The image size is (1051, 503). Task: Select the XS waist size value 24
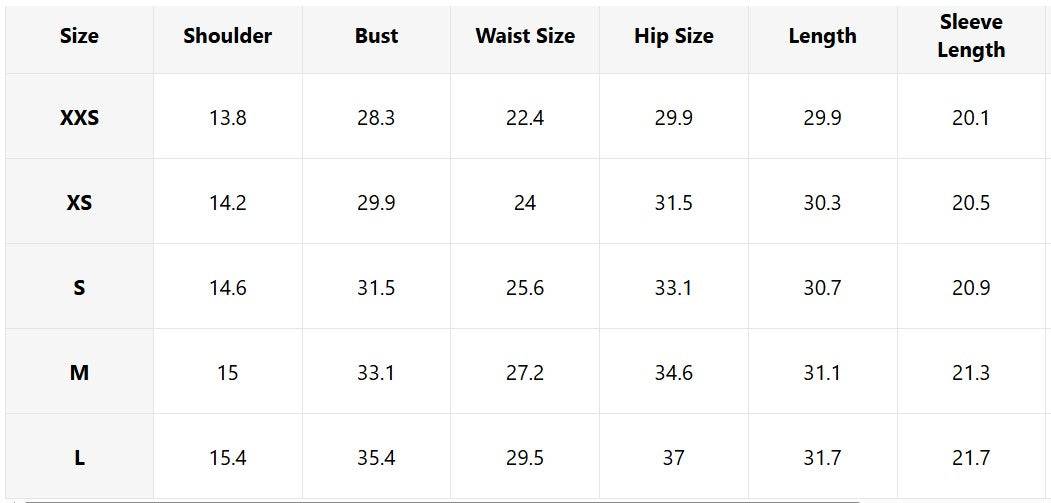(x=525, y=203)
